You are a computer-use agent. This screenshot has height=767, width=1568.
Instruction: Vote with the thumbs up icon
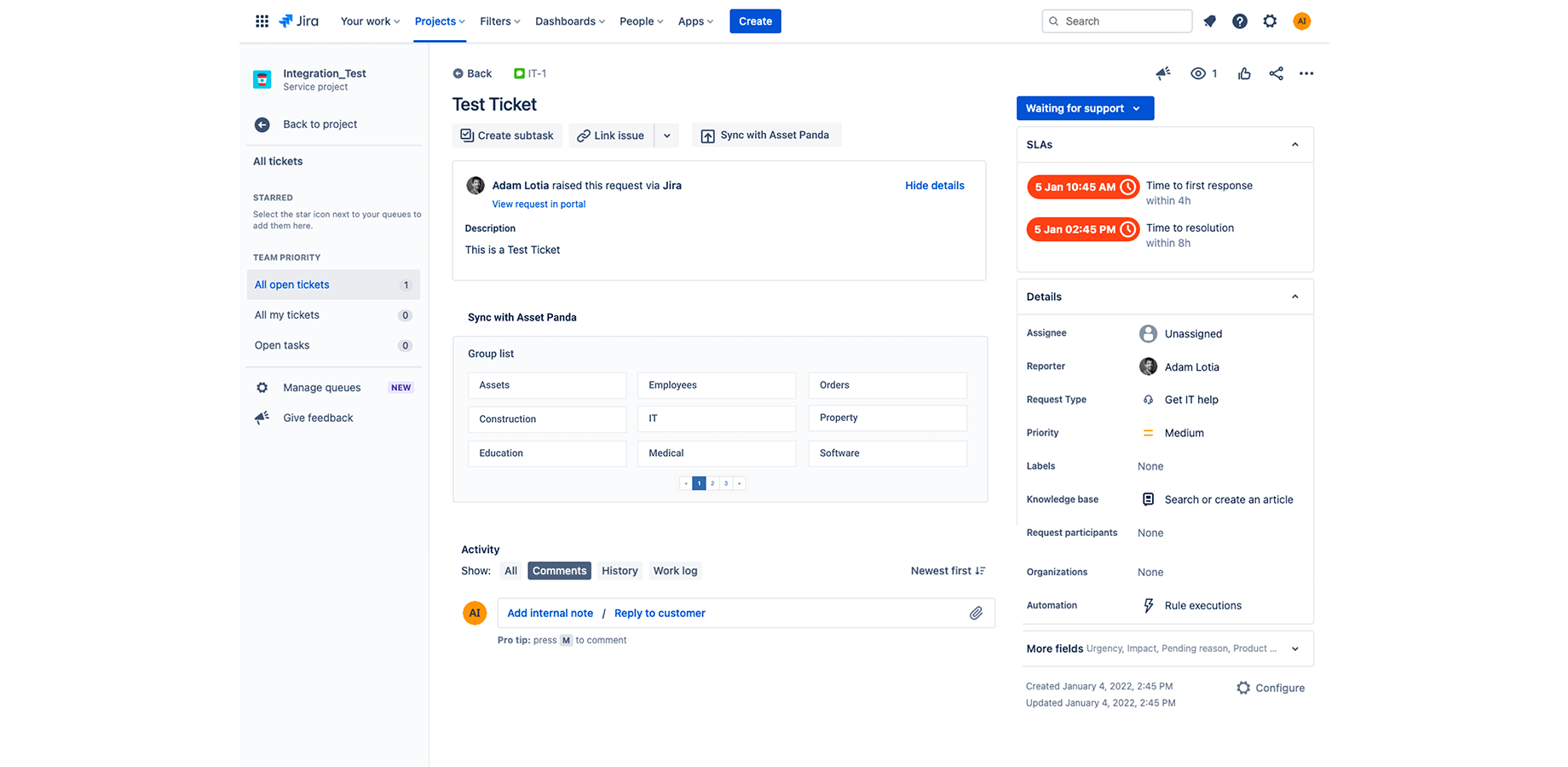click(1244, 73)
